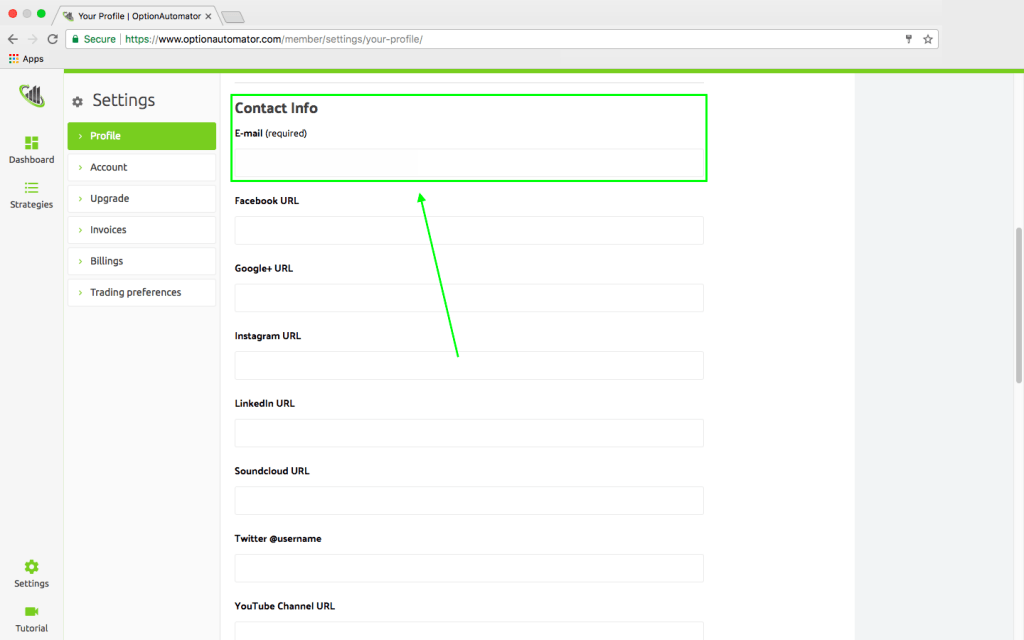This screenshot has width=1024, height=640.
Task: Click the Settings gear at sidebar bottom
Action: pos(31,567)
